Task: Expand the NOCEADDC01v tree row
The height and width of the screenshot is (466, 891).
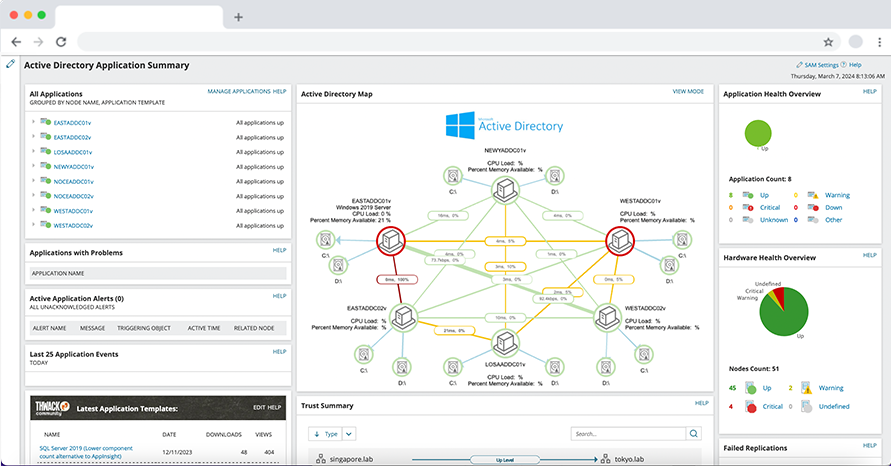Action: click(x=34, y=181)
